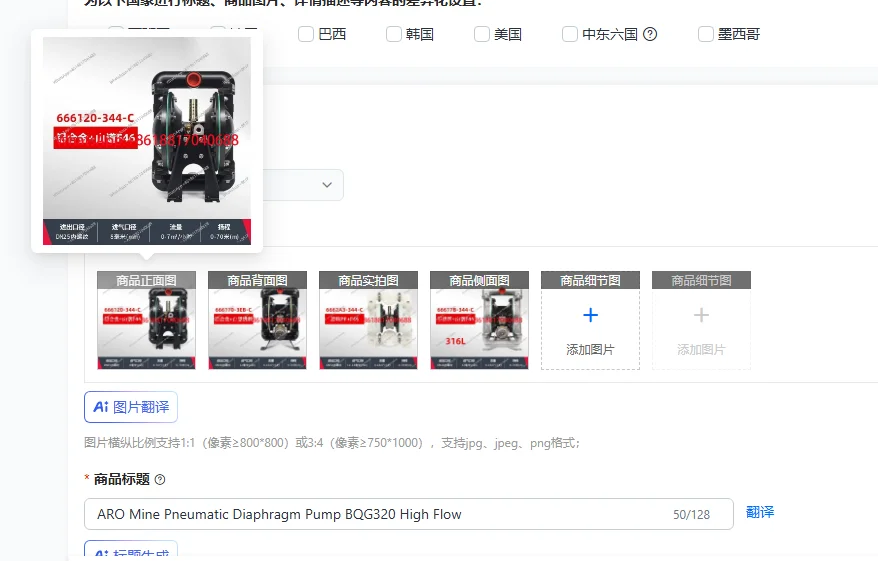Select the 中东六国 checkbox
878x561 pixels.
pyautogui.click(x=569, y=34)
